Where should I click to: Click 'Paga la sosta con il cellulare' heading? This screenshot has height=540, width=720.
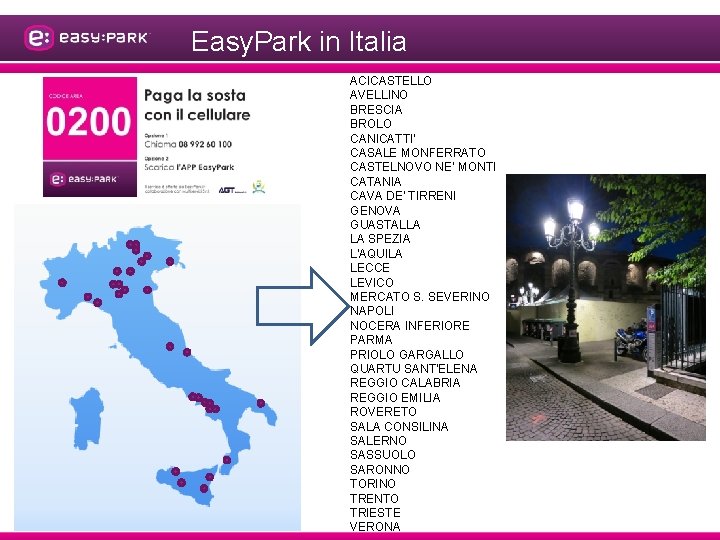tap(197, 105)
